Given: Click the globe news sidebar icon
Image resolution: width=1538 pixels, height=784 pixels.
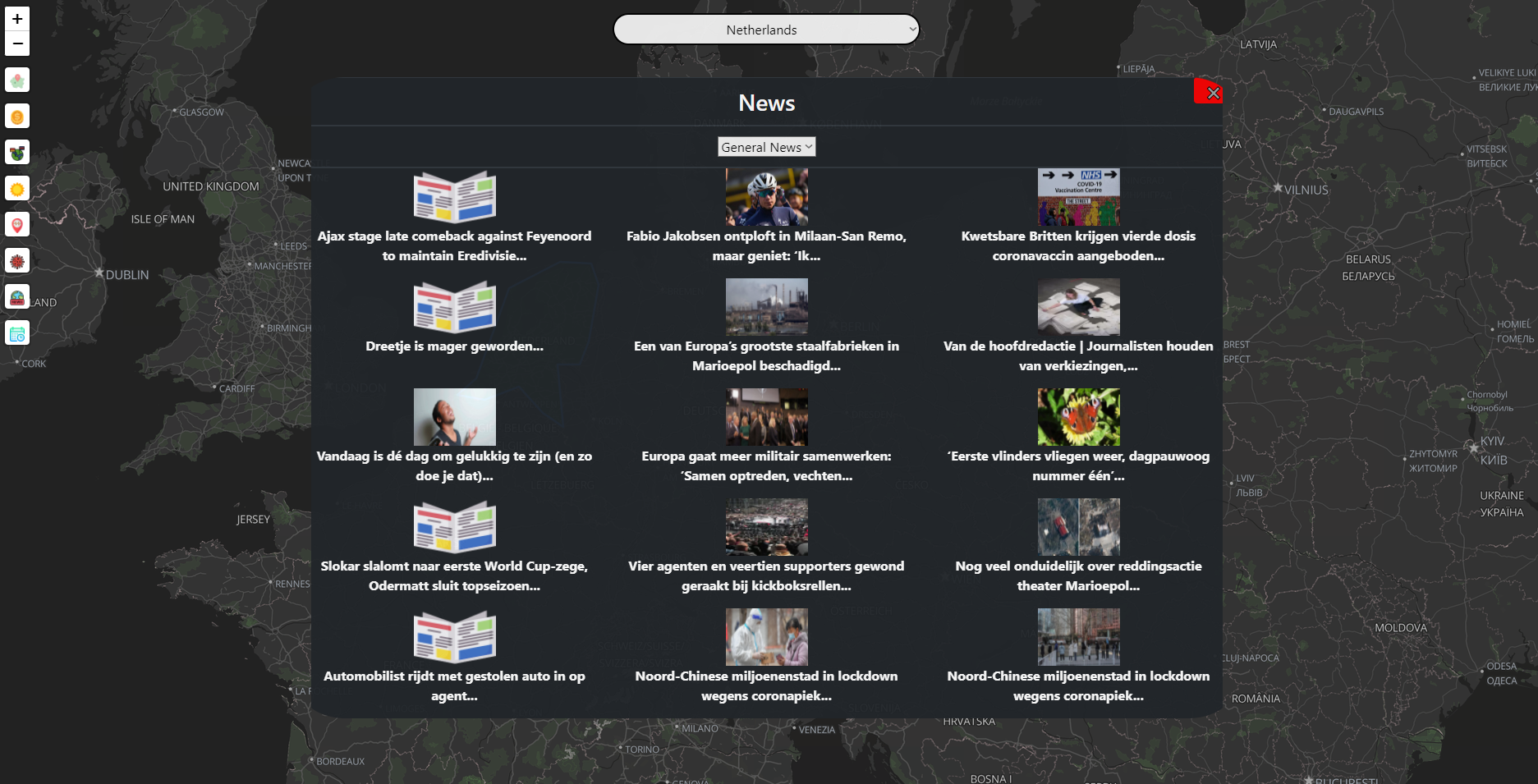Looking at the screenshot, I should point(17,297).
